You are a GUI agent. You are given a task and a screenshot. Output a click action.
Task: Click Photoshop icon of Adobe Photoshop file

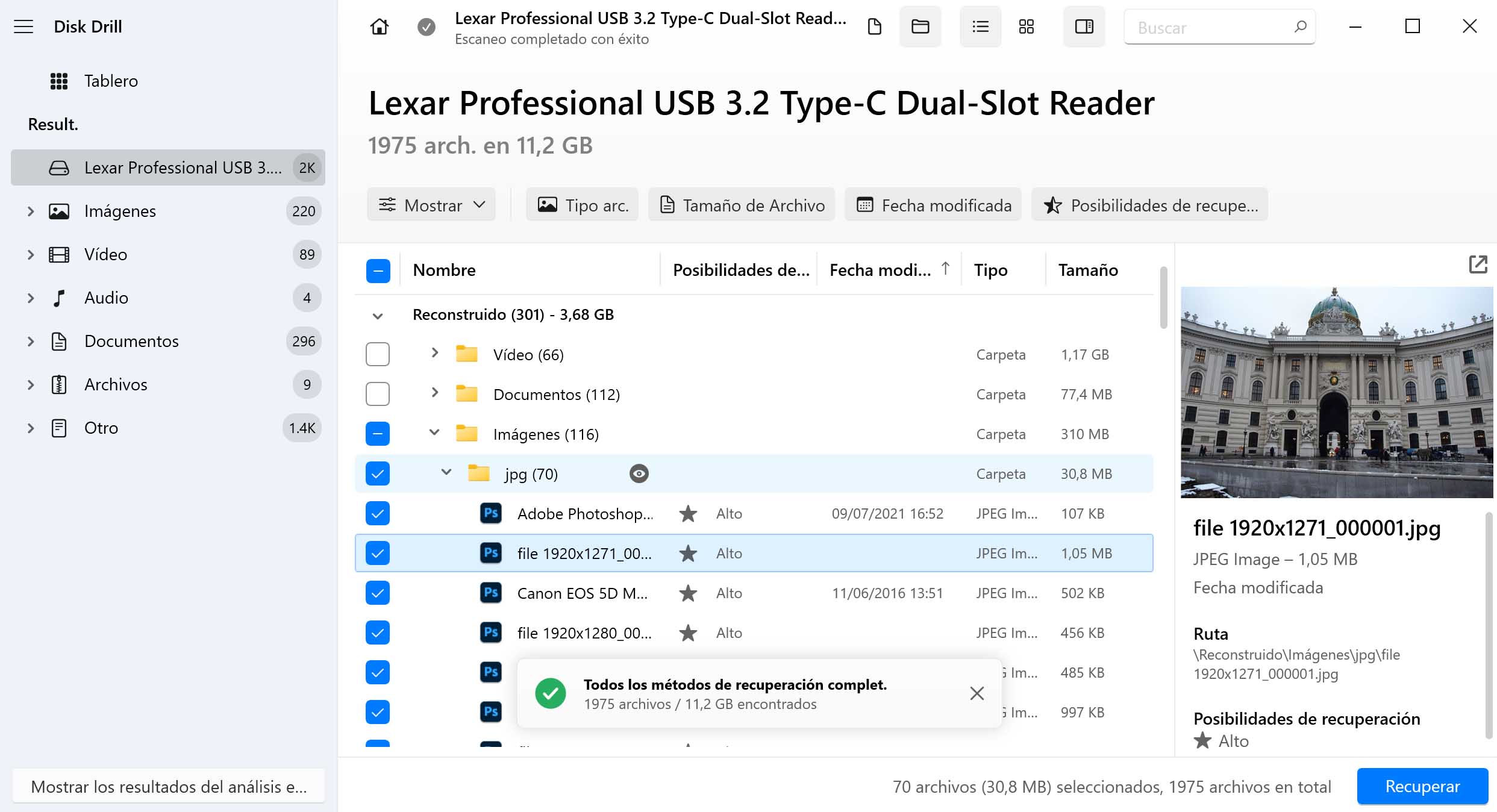click(491, 513)
